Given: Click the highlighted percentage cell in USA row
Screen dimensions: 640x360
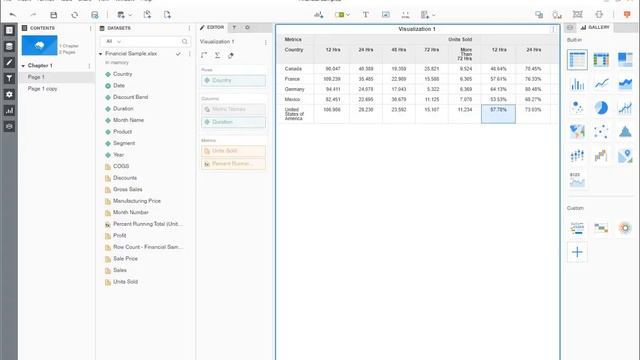Looking at the screenshot, I should click(498, 113).
